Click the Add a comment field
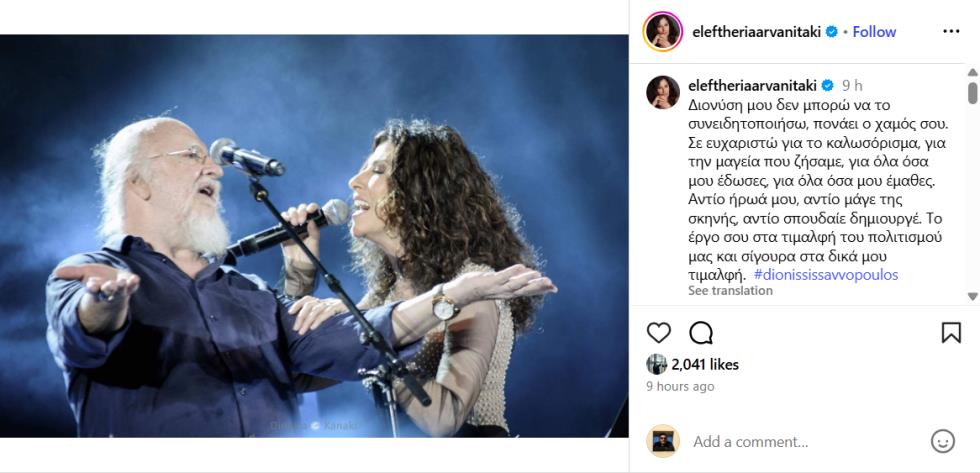 tap(800, 441)
